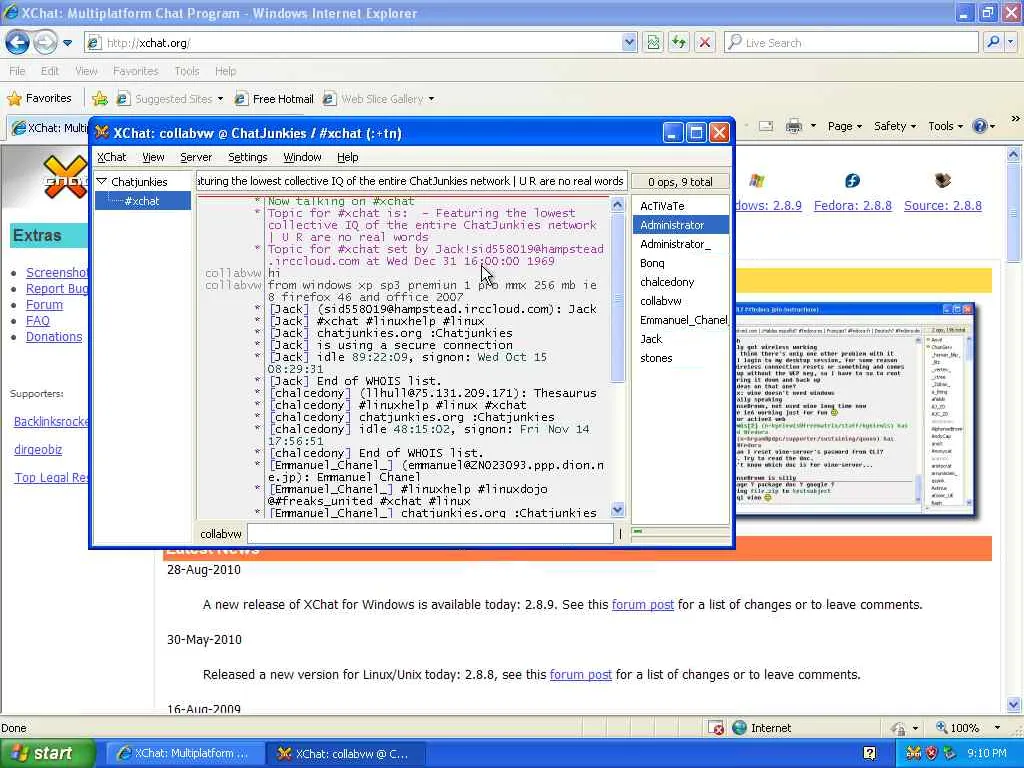
Task: Click the Free Hotmail favorites link
Action: [x=274, y=99]
